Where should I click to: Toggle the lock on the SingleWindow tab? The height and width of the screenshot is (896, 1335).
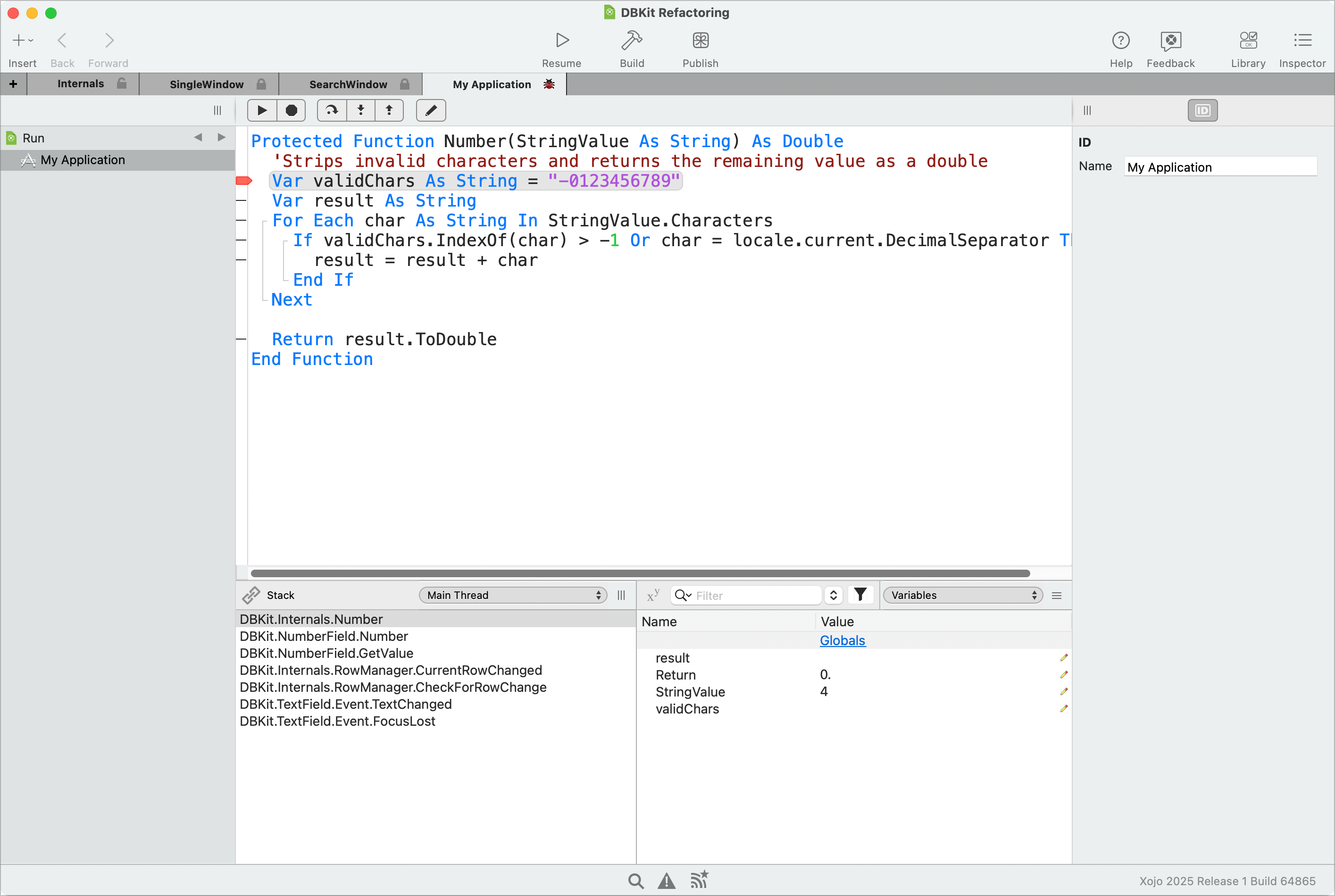click(261, 84)
